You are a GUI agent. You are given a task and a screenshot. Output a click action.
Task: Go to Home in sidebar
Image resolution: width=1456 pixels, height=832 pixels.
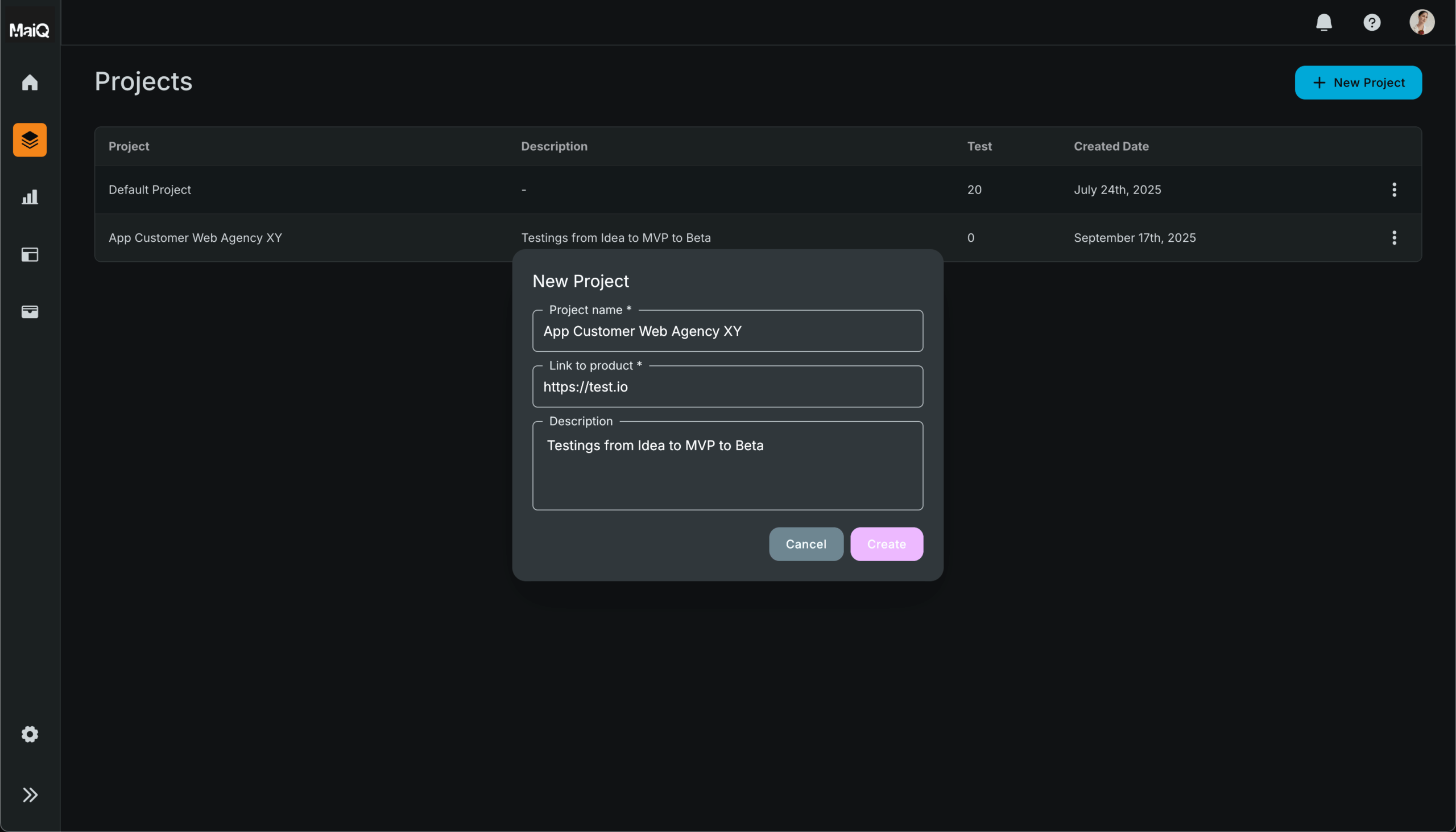pyautogui.click(x=30, y=83)
